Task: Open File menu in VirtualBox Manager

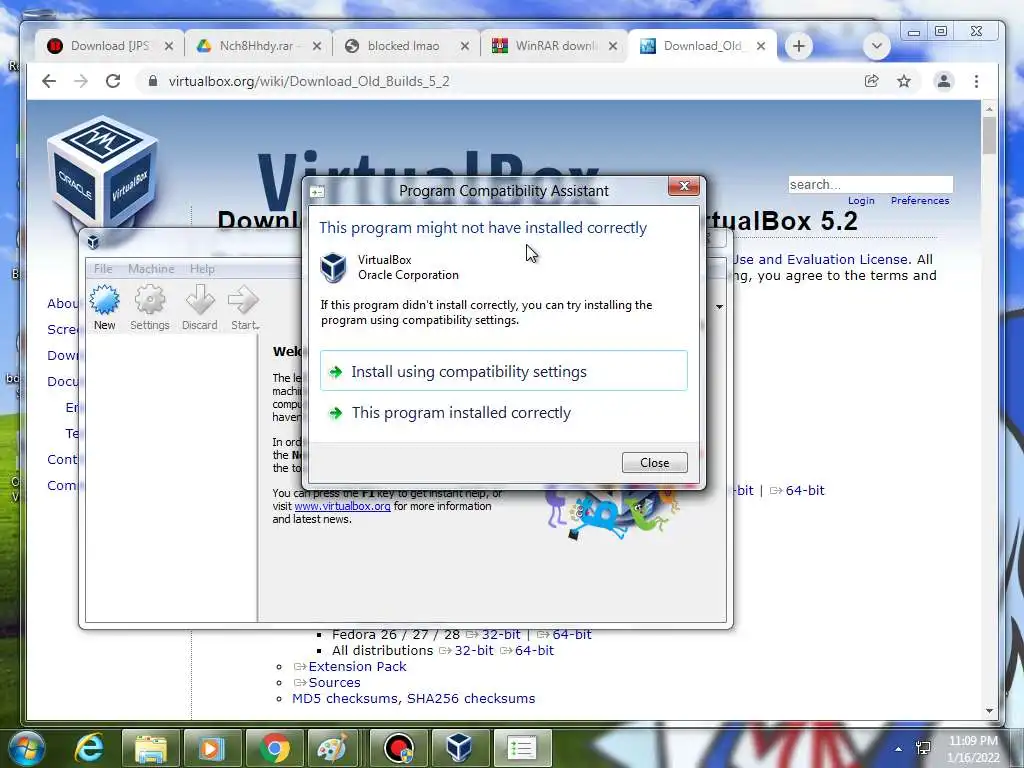Action: click(x=103, y=268)
